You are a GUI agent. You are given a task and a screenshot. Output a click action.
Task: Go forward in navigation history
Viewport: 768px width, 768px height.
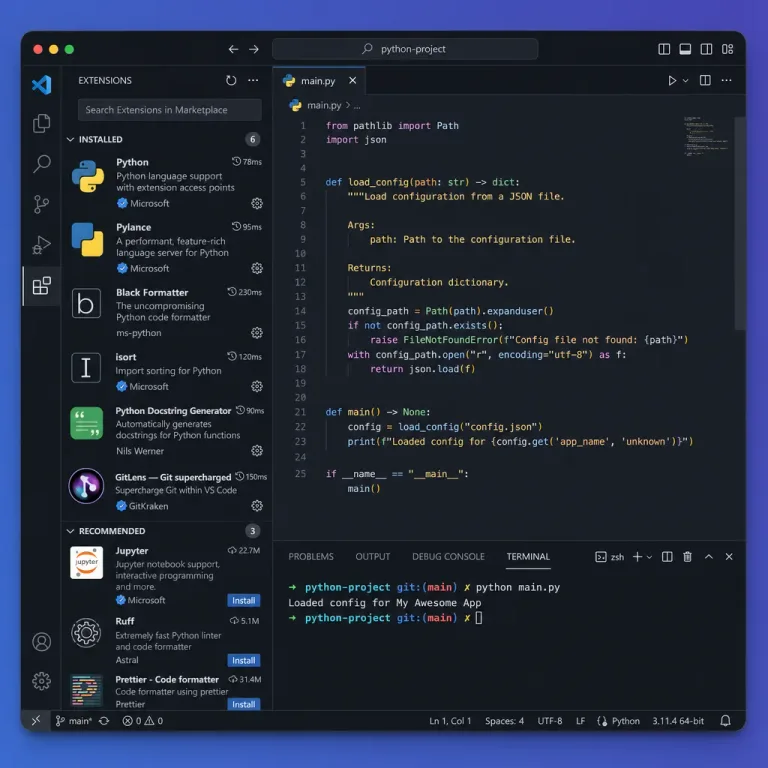click(254, 49)
